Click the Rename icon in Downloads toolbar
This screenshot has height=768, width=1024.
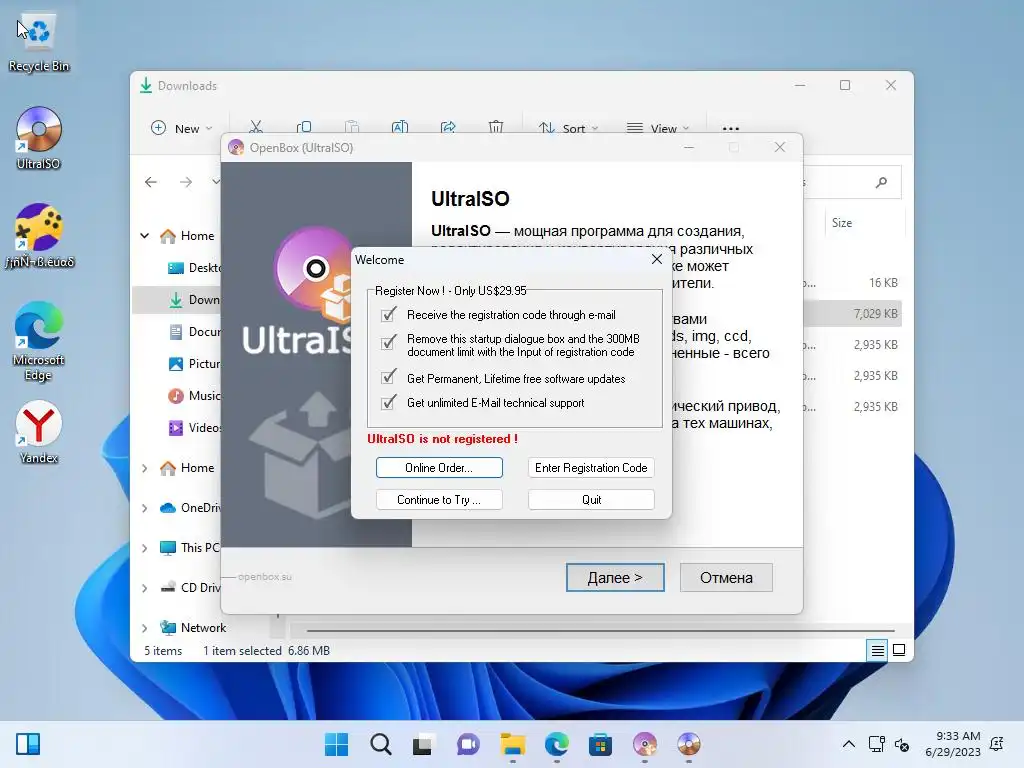(400, 127)
